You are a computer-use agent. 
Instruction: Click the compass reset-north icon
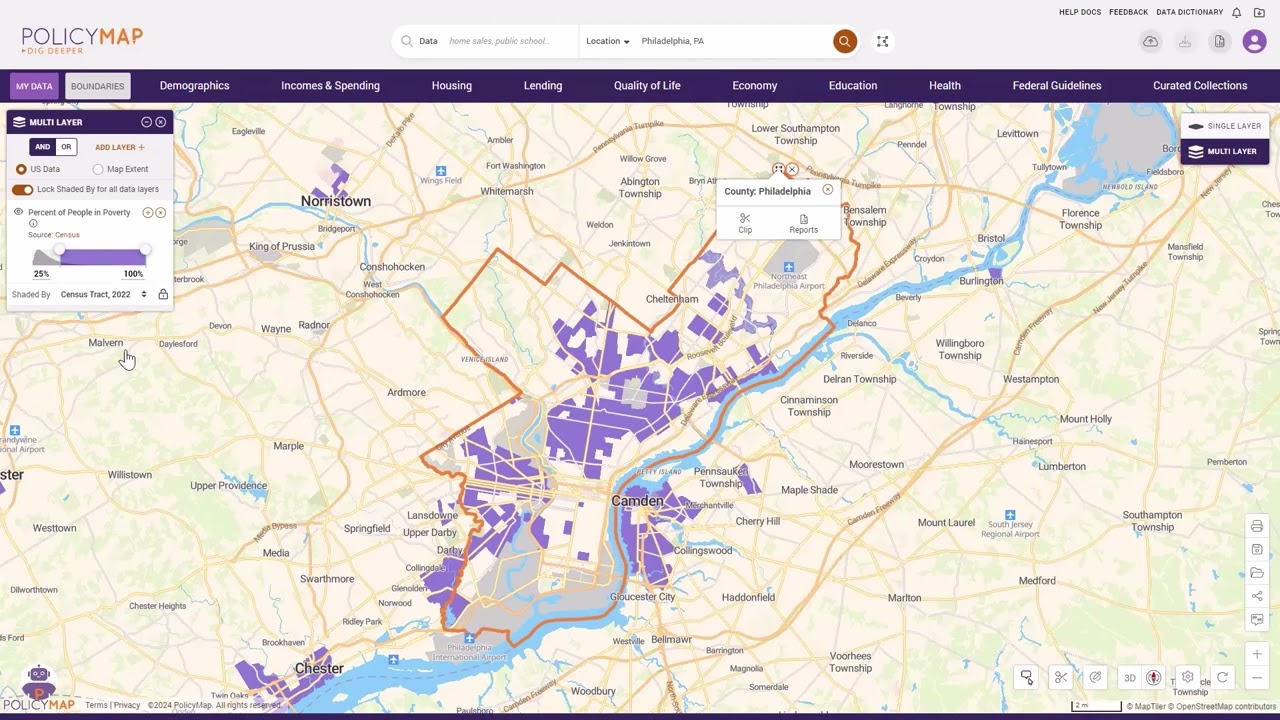point(1153,677)
